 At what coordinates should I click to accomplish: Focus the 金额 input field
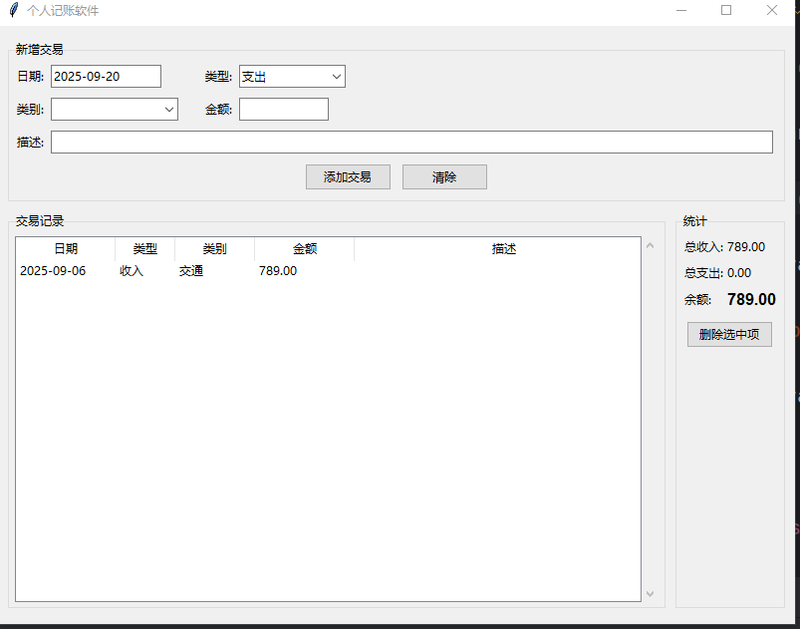tap(284, 109)
